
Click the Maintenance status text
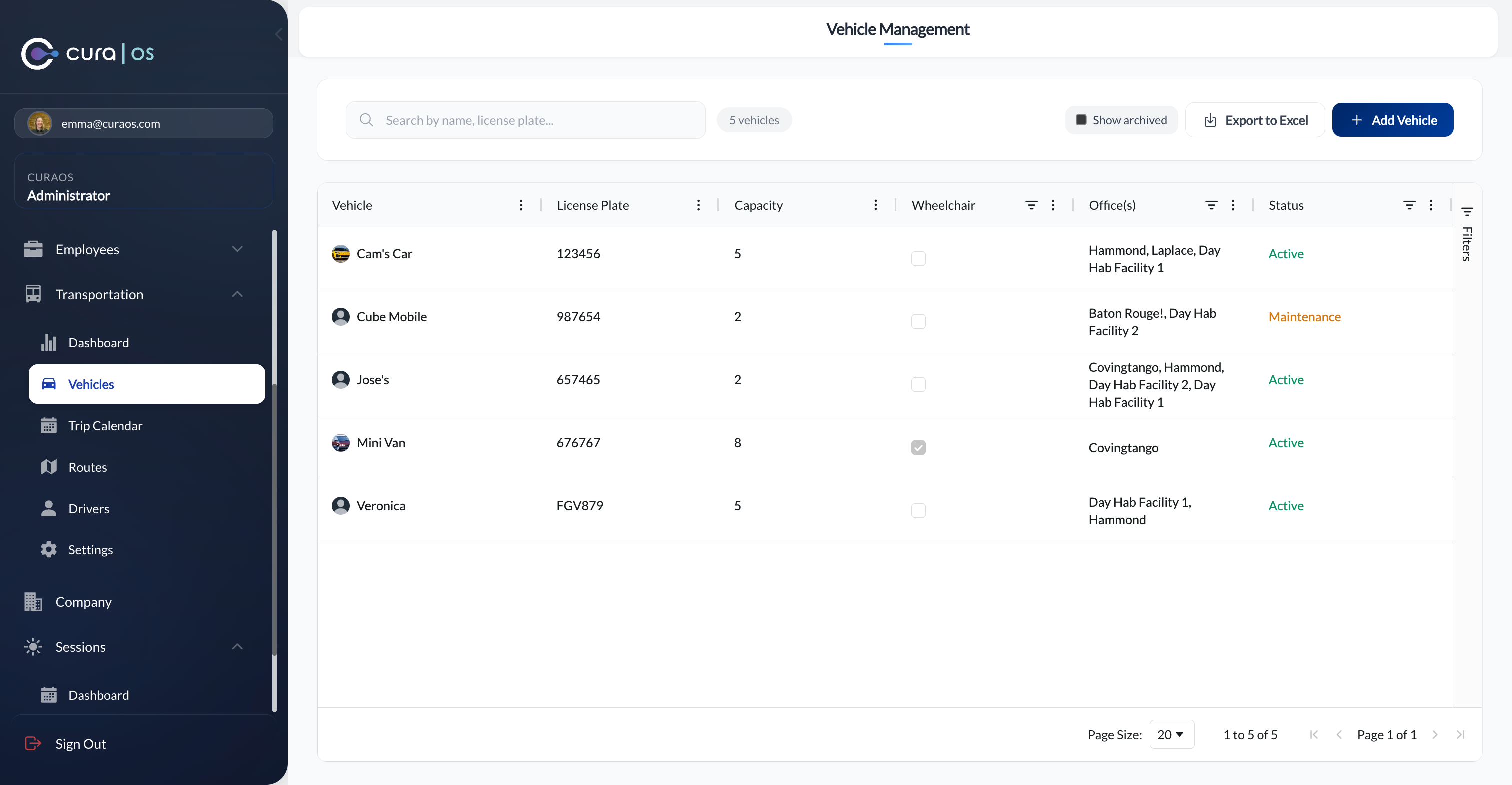coord(1304,316)
